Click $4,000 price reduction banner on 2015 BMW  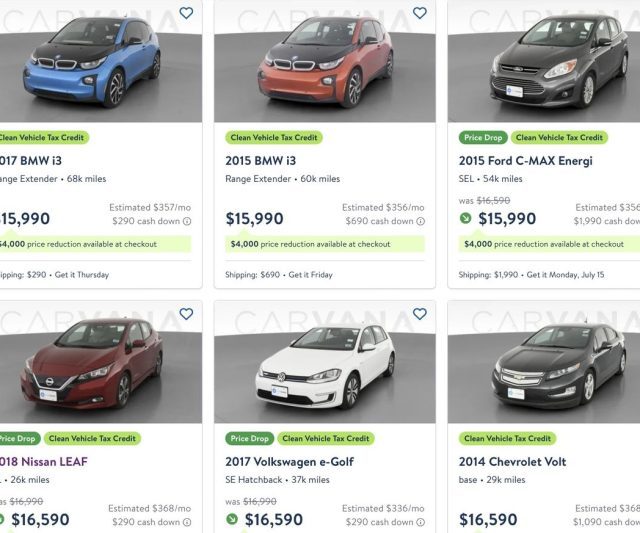click(324, 244)
